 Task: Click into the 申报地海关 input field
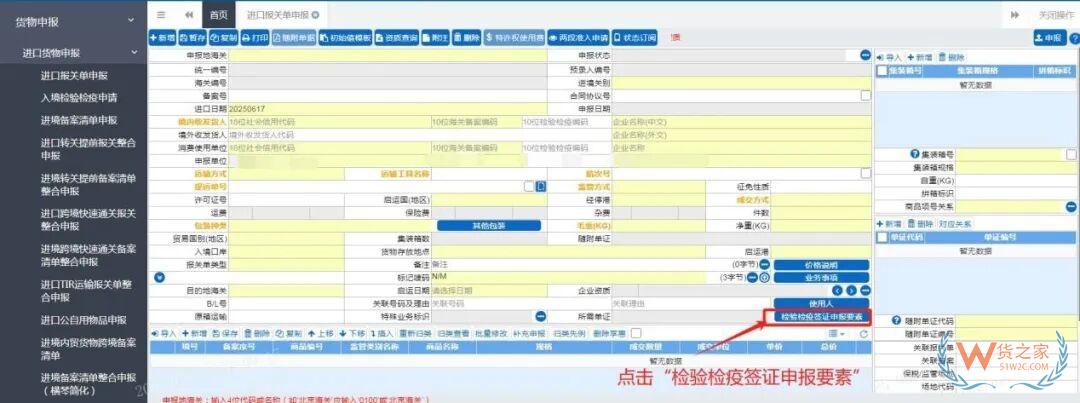(x=388, y=54)
